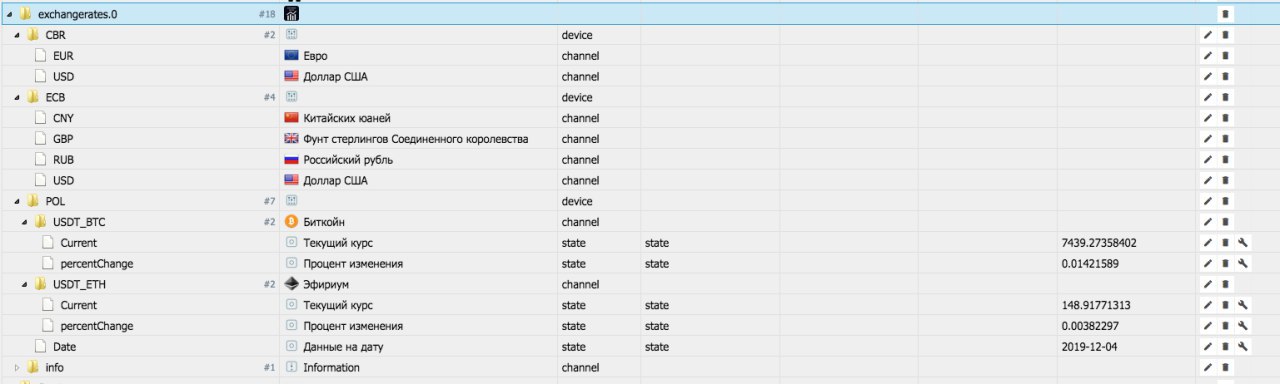
Task: Click the Bitcoin logo icon
Action: point(292,222)
